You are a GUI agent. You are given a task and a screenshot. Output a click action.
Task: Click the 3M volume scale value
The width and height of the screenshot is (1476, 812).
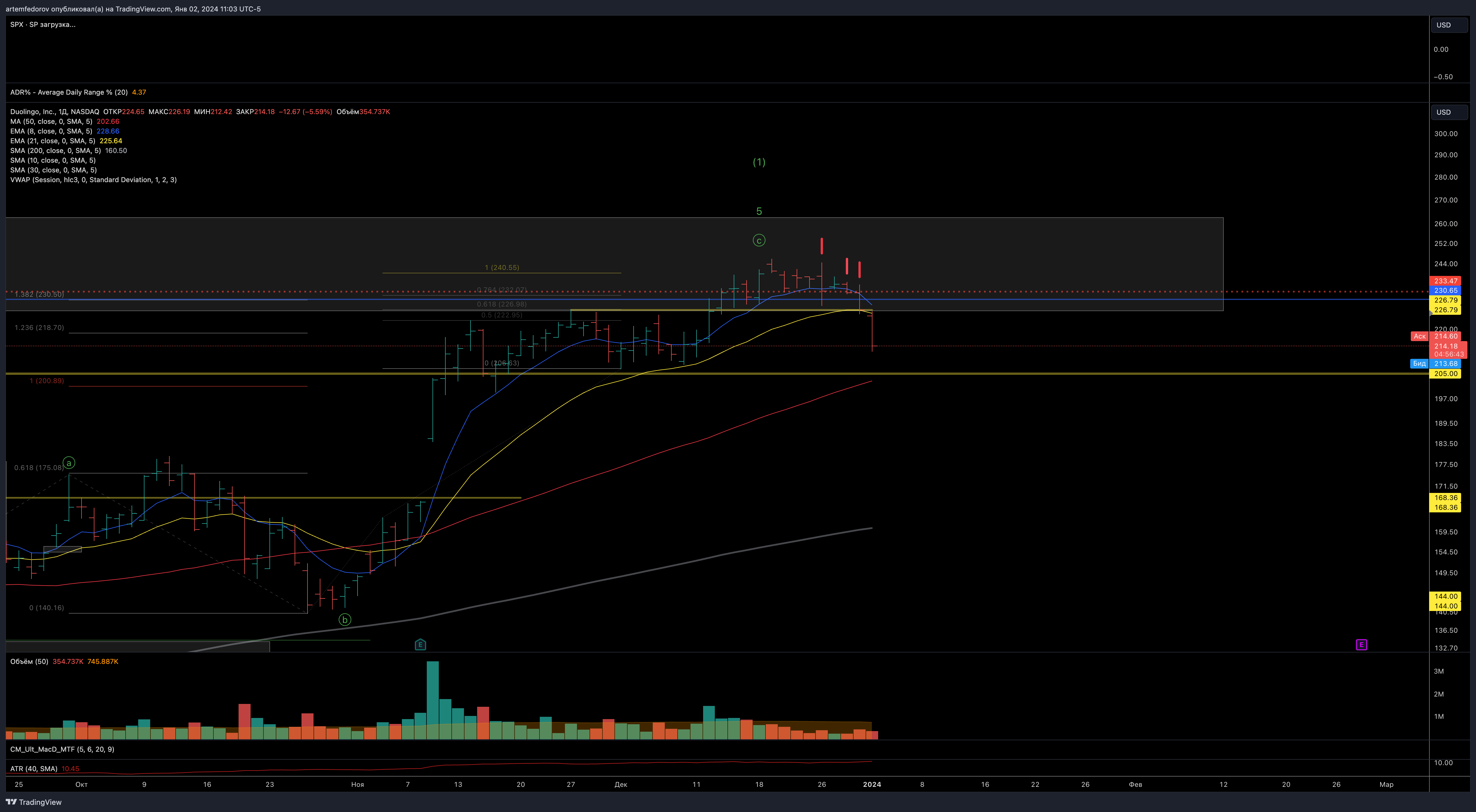[x=1439, y=671]
